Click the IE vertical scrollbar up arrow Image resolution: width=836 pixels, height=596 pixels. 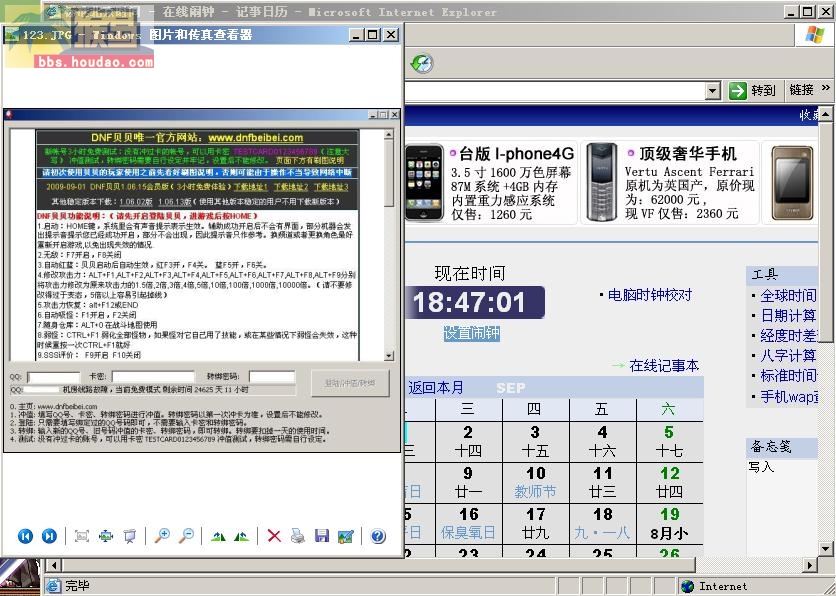[x=825, y=114]
